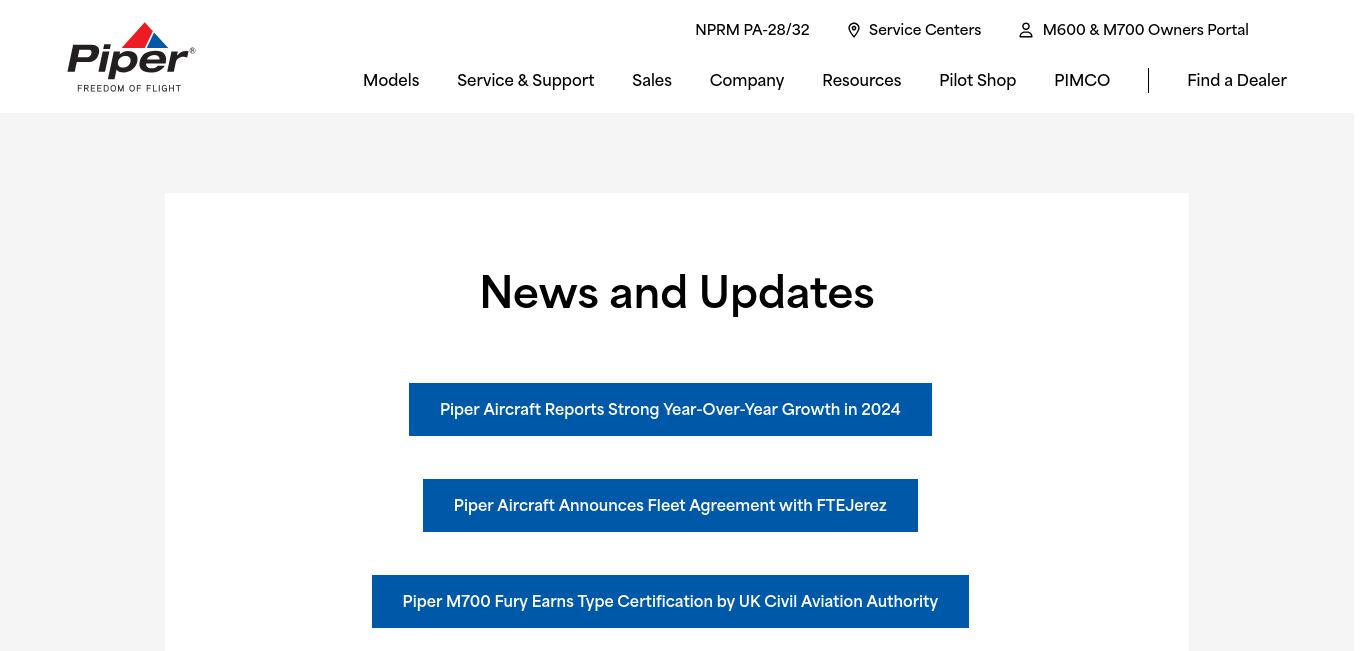Open the Resources menu
Image resolution: width=1366 pixels, height=651 pixels.
coord(862,80)
